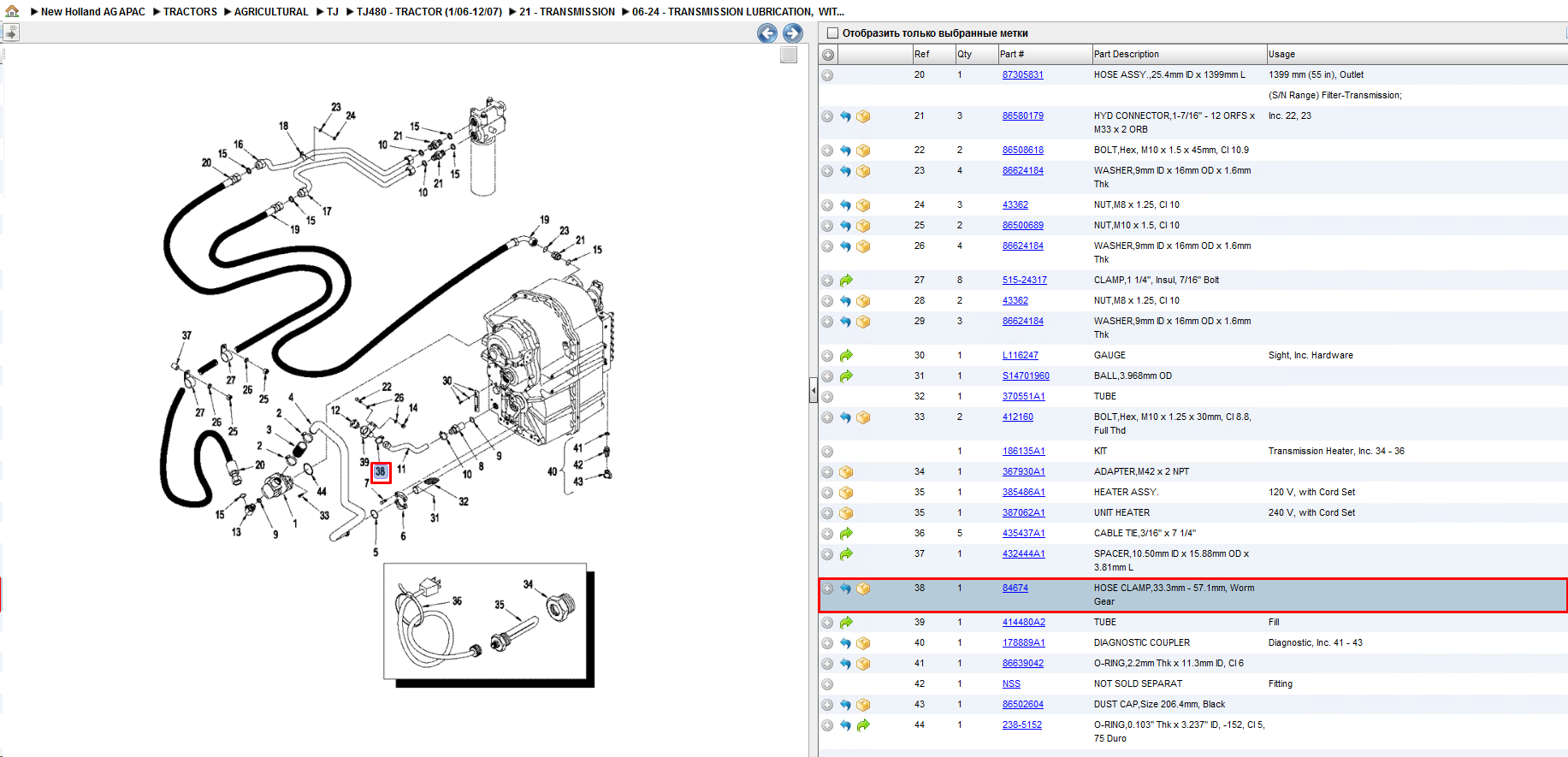
Task: Click the blue replace arrow icon for ref 21
Action: pos(845,116)
